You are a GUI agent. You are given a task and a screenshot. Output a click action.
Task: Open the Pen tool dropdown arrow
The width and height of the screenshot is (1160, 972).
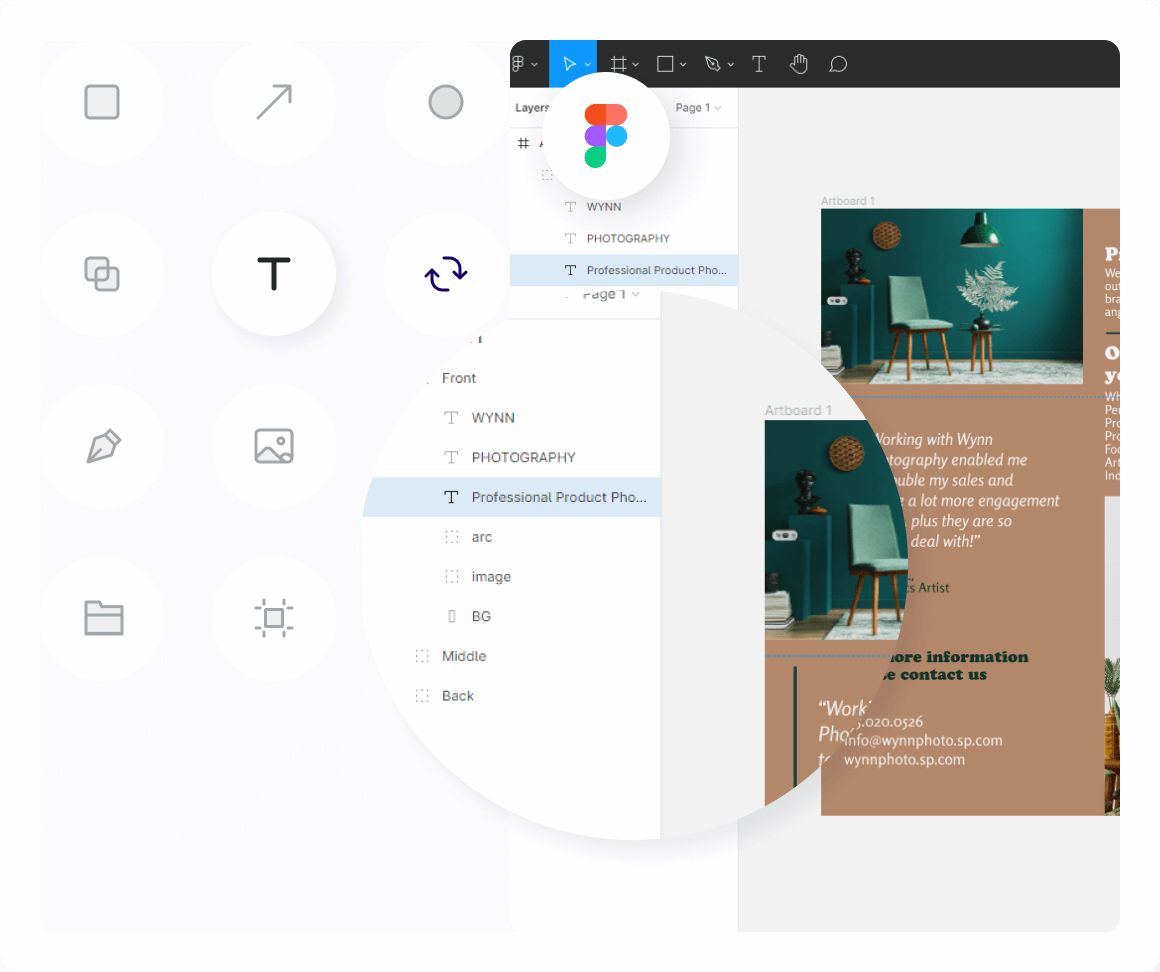click(731, 65)
